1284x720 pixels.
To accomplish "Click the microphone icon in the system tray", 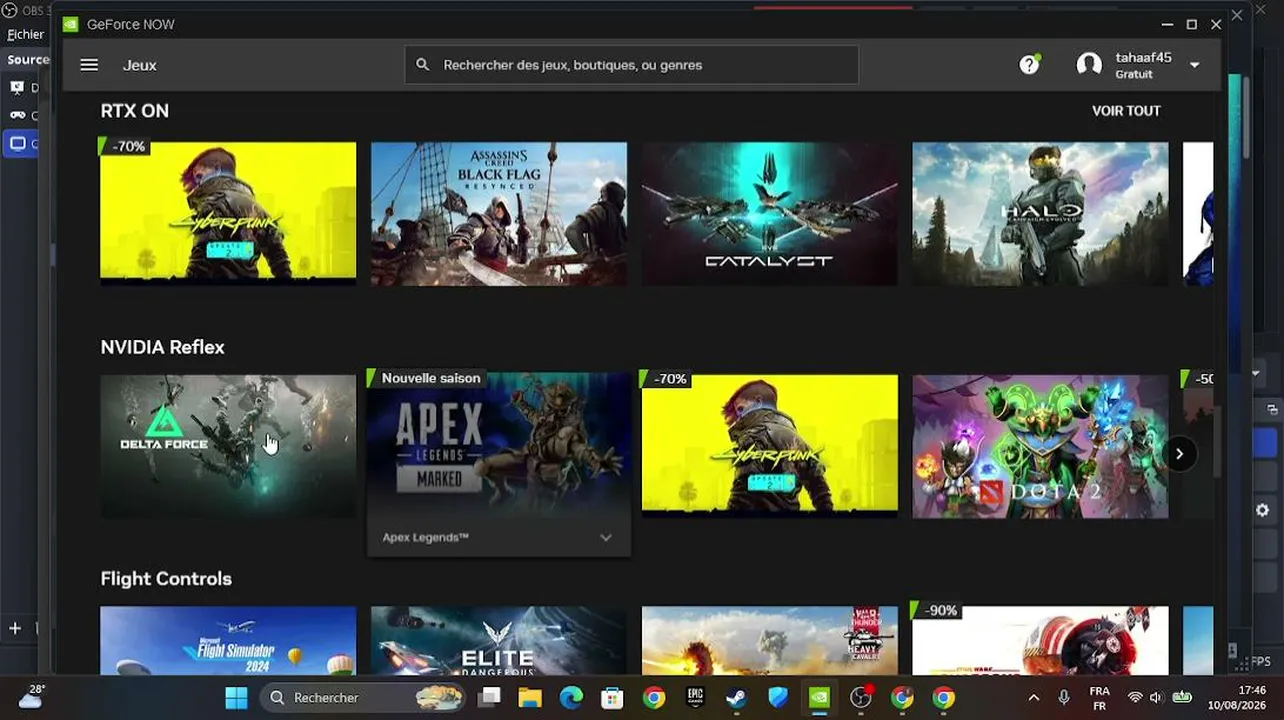I will 1064,698.
